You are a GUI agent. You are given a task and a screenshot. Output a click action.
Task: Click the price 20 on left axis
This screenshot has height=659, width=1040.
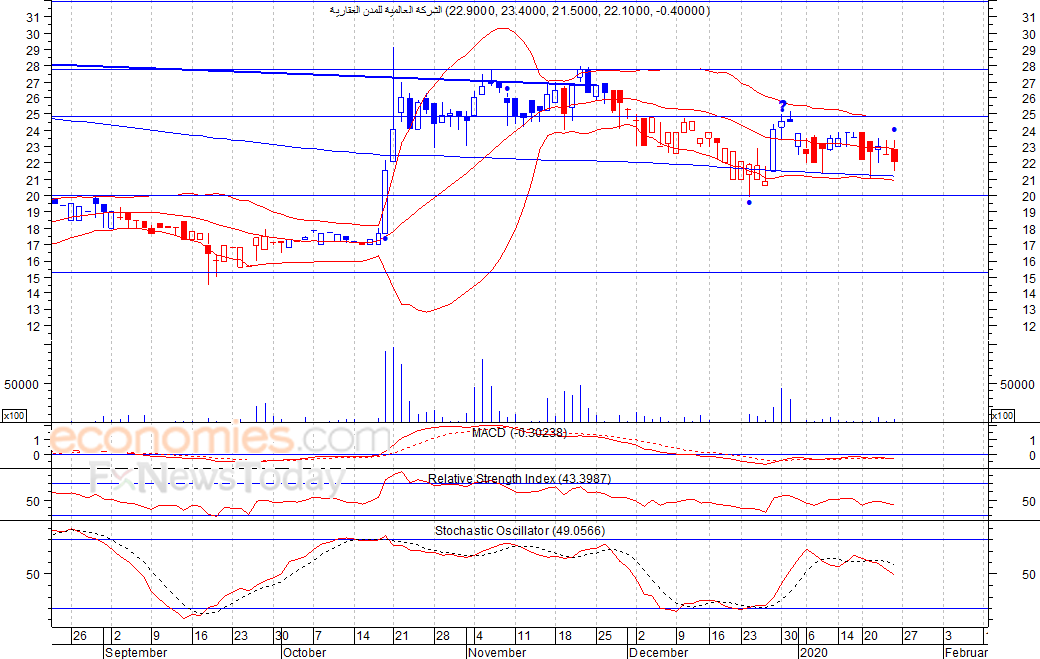point(33,196)
